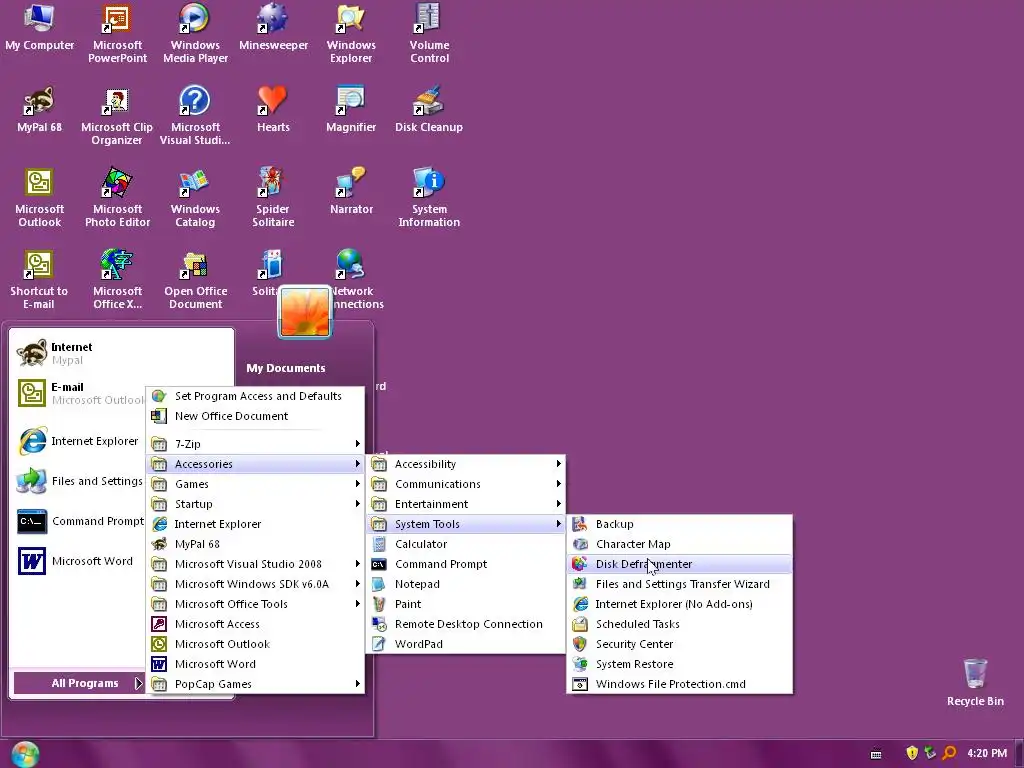This screenshot has height=768, width=1024.
Task: Click the magnifier search tray icon
Action: tap(949, 753)
